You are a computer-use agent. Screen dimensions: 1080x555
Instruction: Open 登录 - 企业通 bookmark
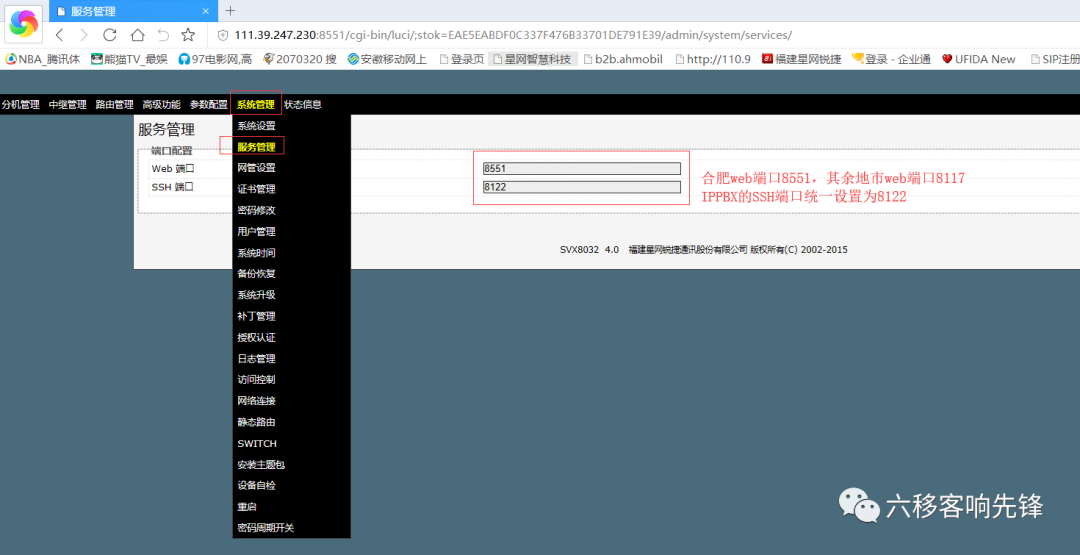click(891, 59)
